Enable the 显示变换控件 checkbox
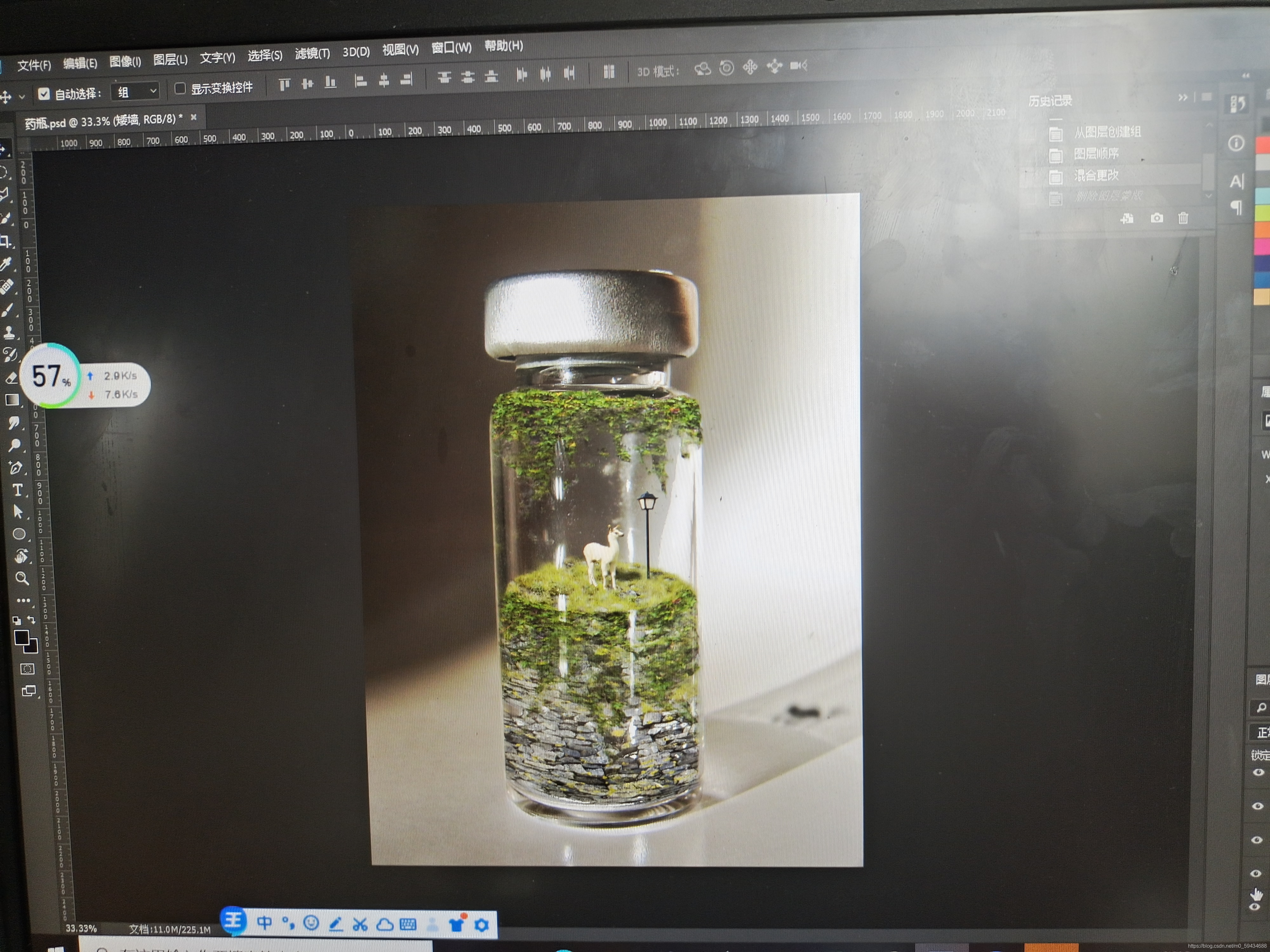 coord(180,88)
